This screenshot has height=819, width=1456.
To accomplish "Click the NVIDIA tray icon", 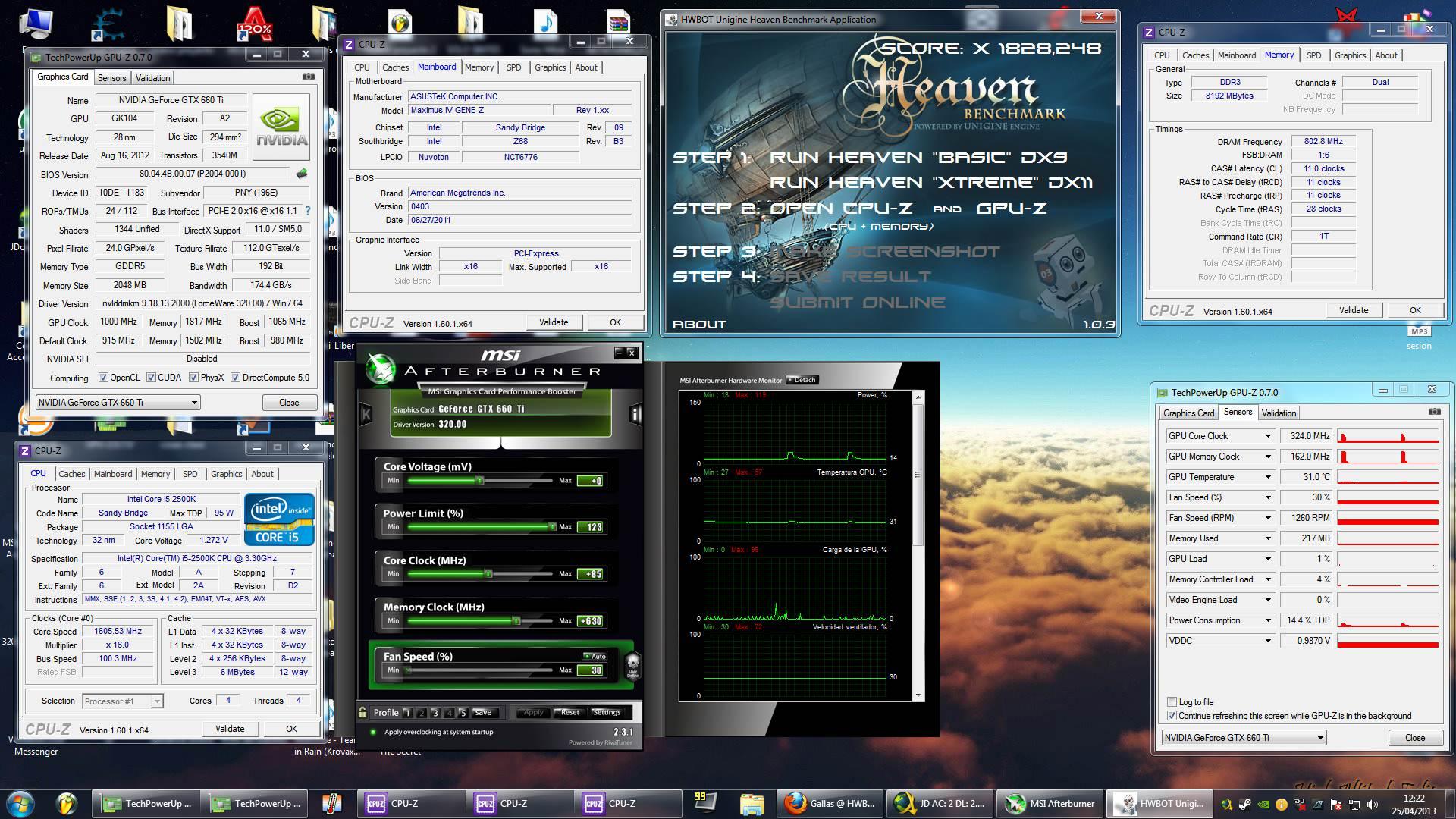I will pyautogui.click(x=1263, y=804).
